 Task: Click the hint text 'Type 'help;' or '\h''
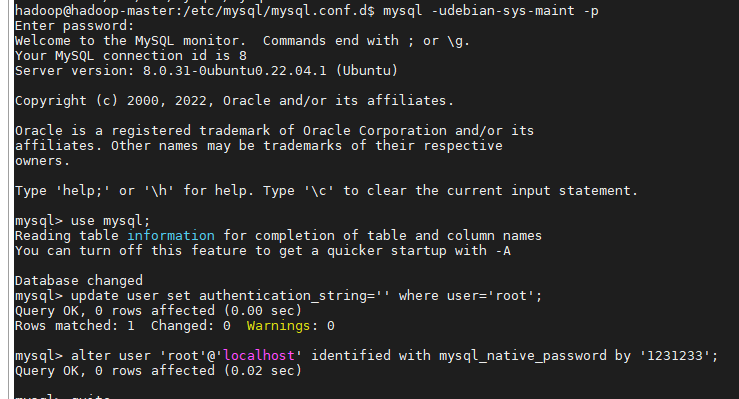click(x=94, y=191)
